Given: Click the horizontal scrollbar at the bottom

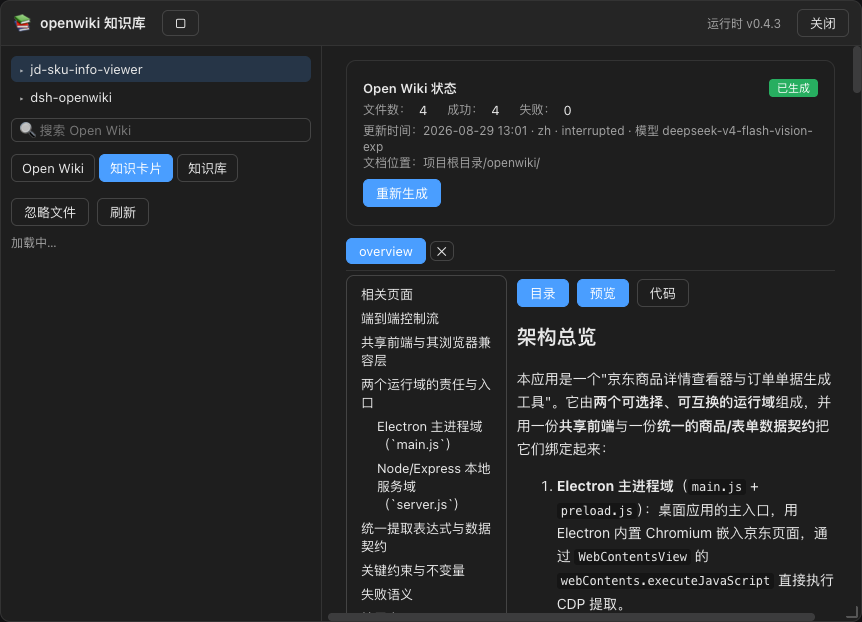Looking at the screenshot, I should point(571,617).
